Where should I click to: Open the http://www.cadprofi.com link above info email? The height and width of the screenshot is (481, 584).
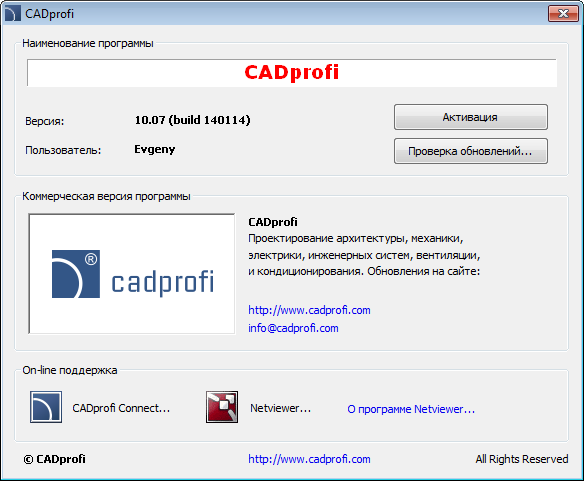pyautogui.click(x=309, y=310)
